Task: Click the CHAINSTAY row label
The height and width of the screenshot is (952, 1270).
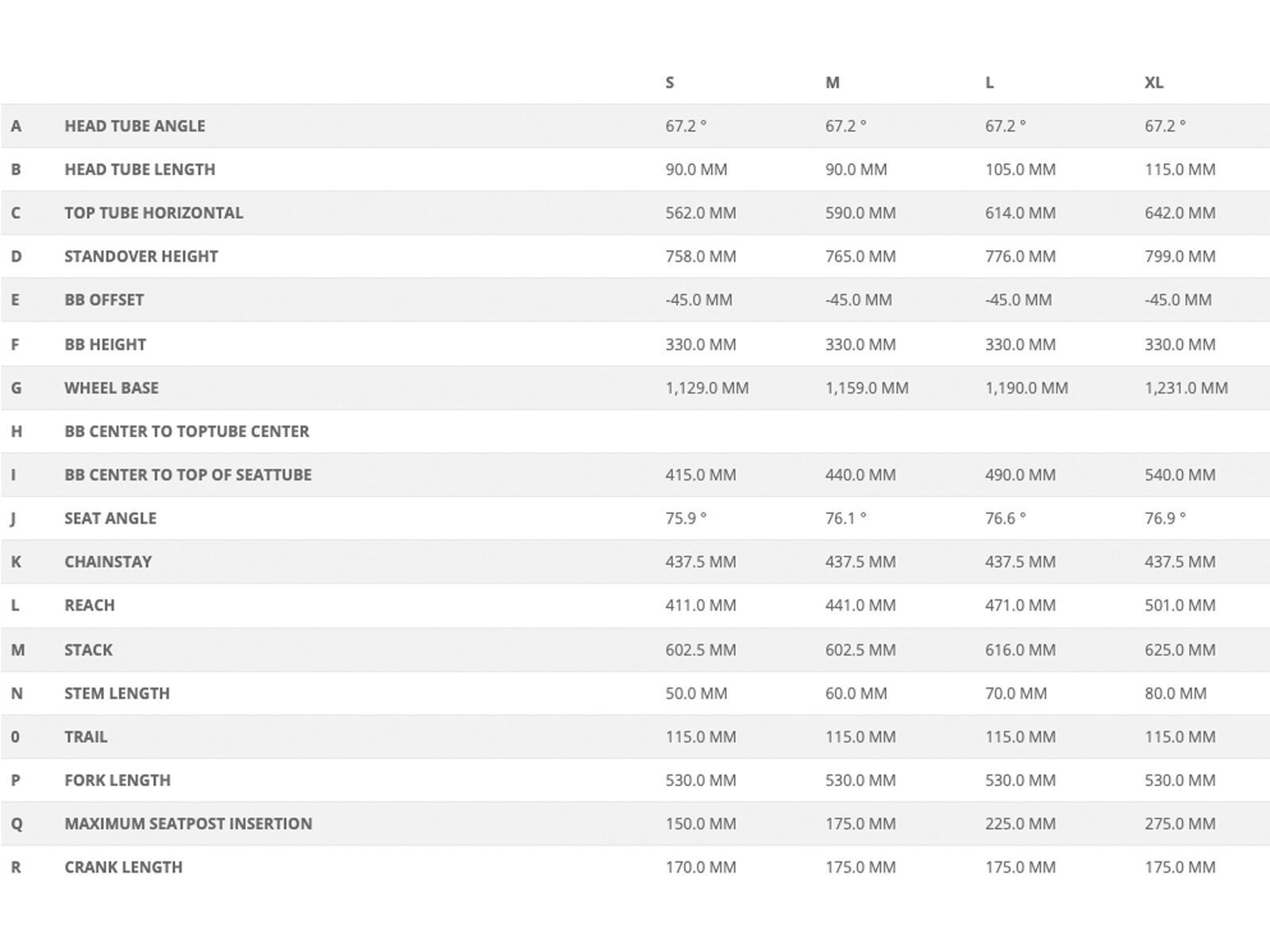Action: coord(108,562)
